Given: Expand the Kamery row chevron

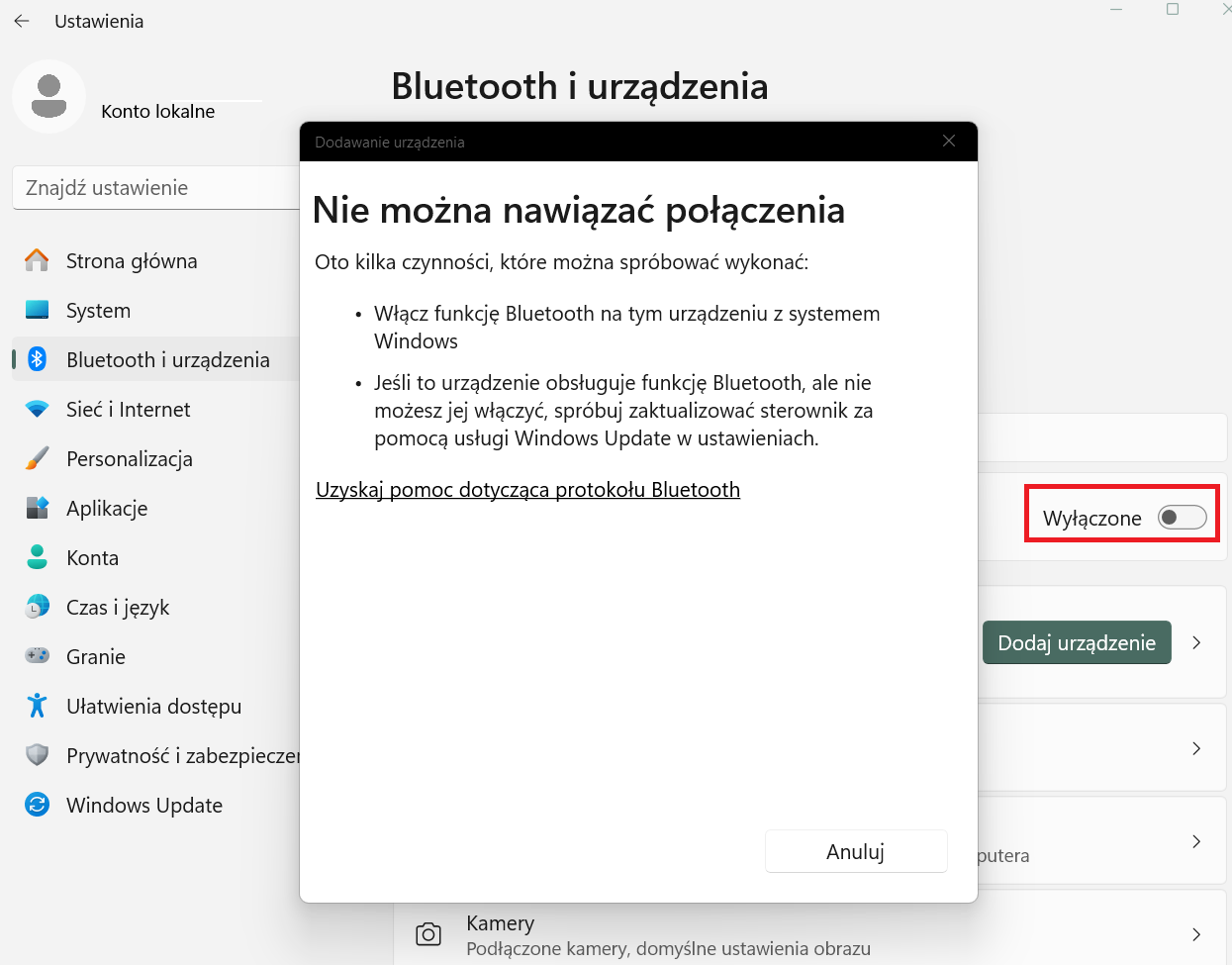Looking at the screenshot, I should pyautogui.click(x=1196, y=934).
